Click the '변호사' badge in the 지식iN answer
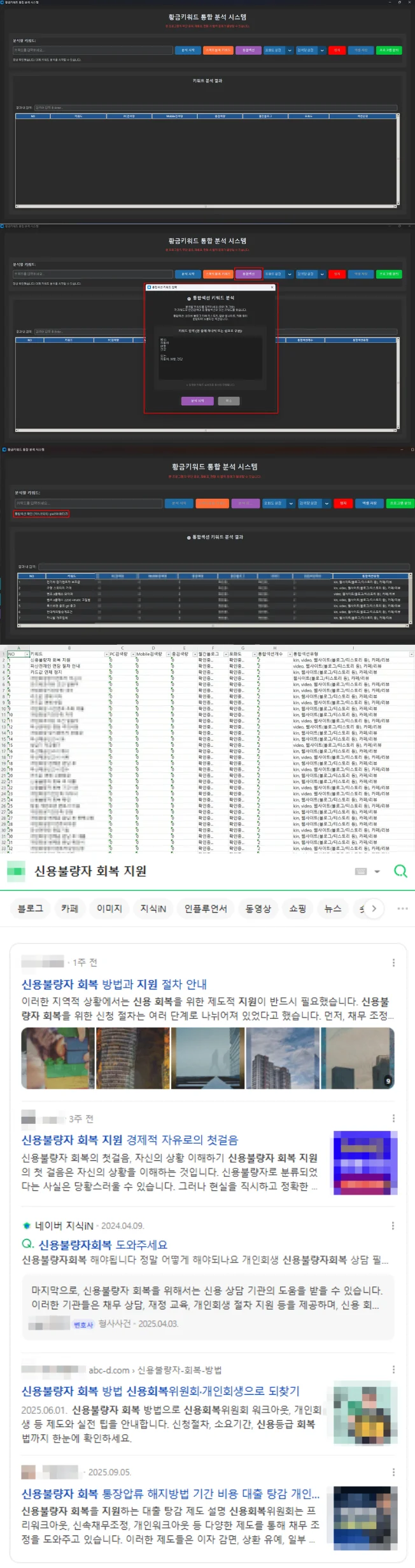Image resolution: width=415 pixels, height=1568 pixels. pos(83,1325)
